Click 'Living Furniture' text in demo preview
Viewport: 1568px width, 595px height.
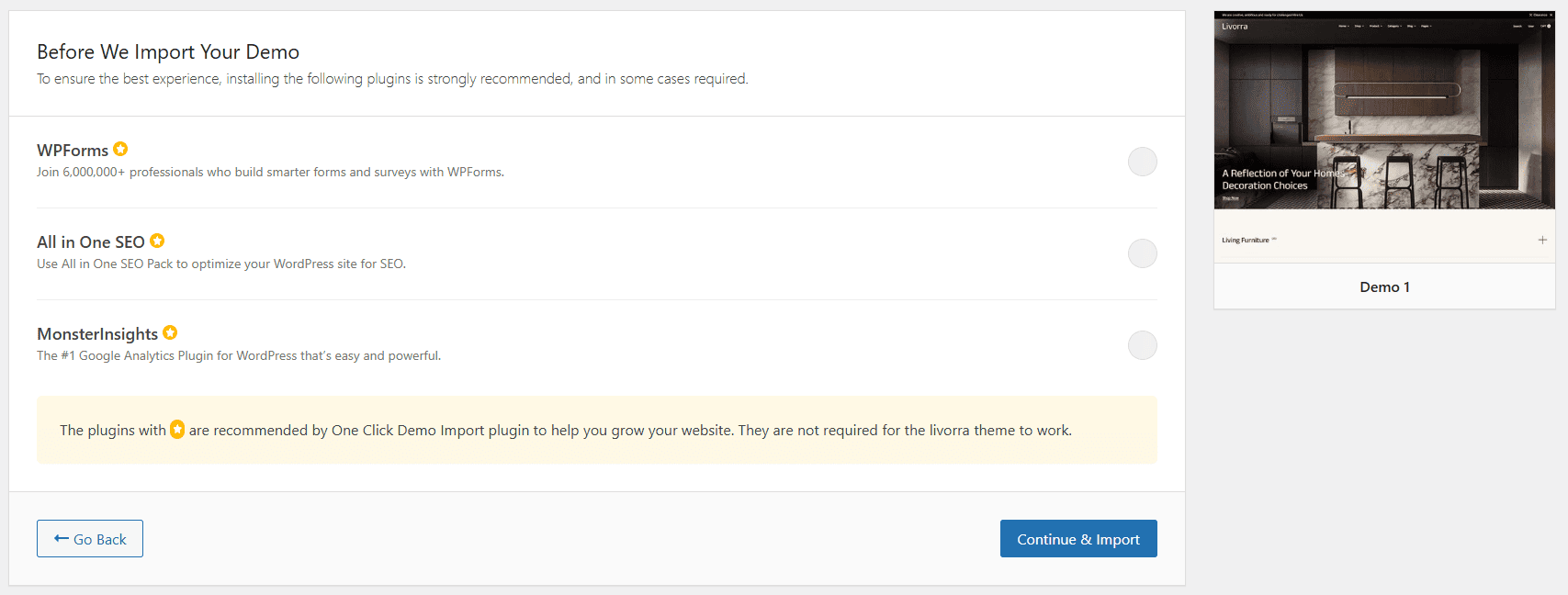1246,241
